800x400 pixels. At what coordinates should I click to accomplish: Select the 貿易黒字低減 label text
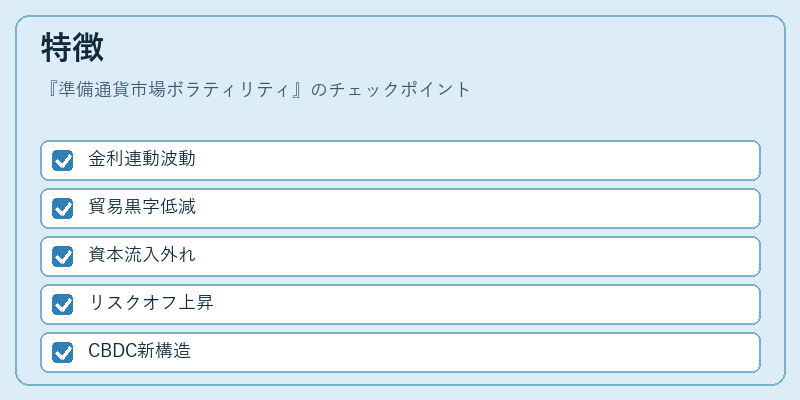(141, 207)
